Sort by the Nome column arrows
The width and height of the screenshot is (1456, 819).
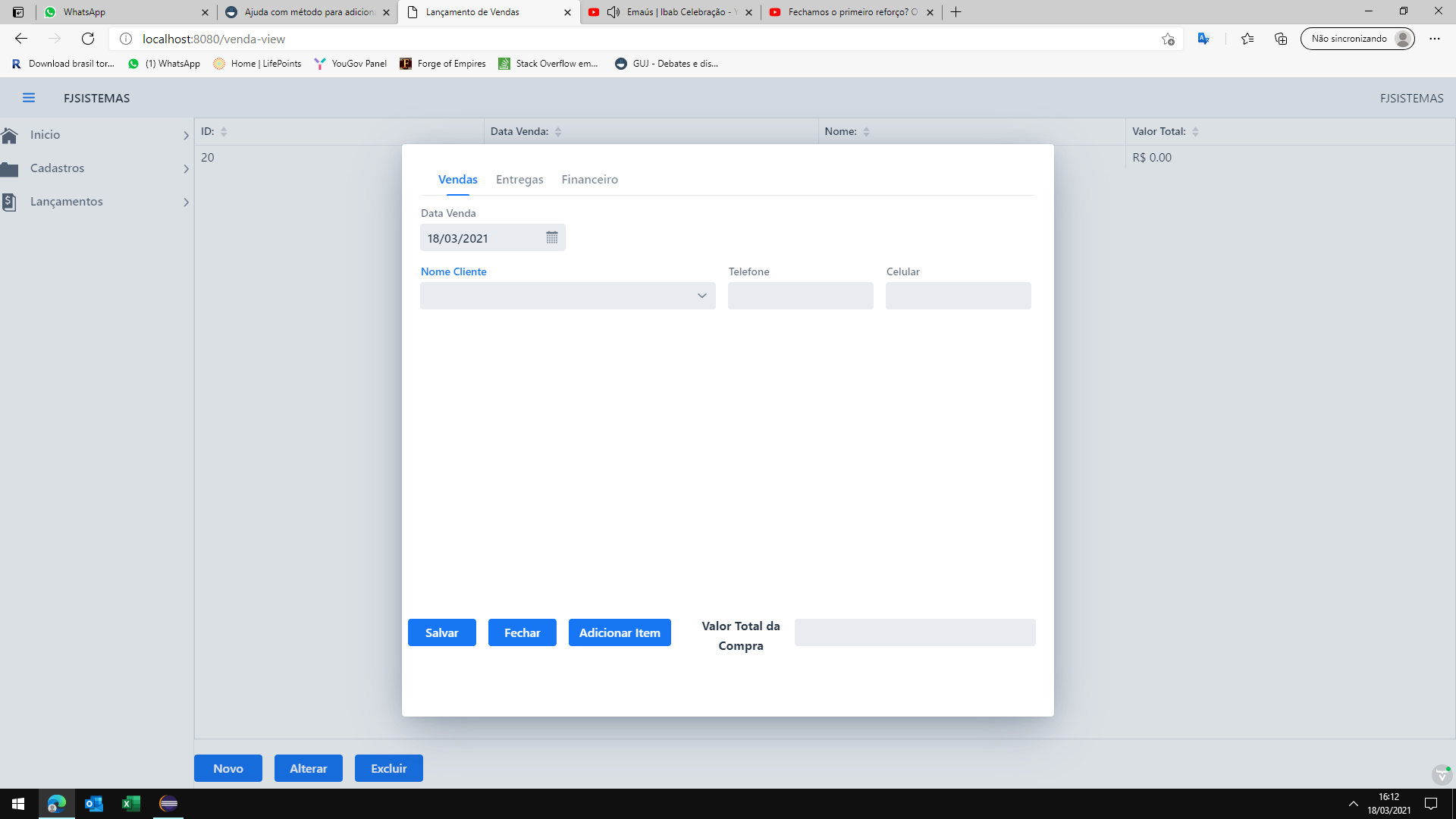point(866,132)
